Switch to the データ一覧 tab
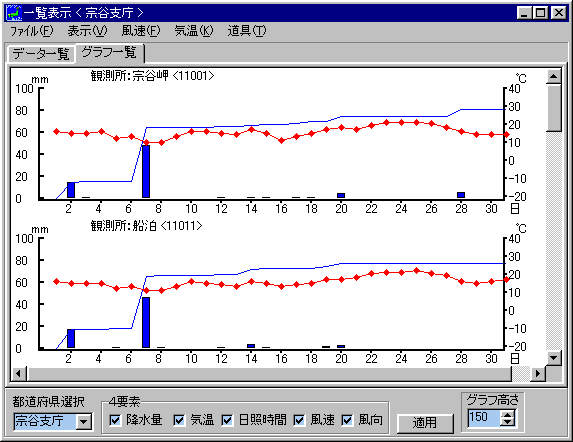Screen dimensions: 573x442 [x=41, y=54]
